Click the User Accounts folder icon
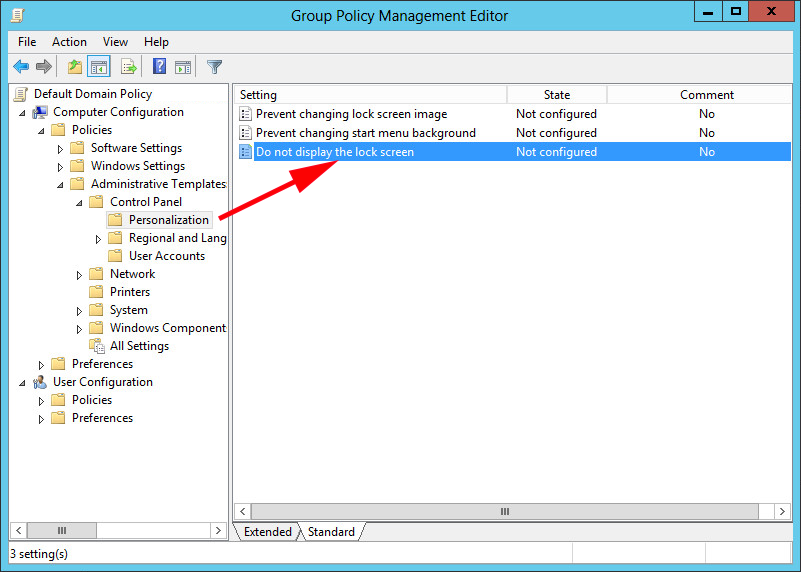Image resolution: width=801 pixels, height=572 pixels. point(115,256)
